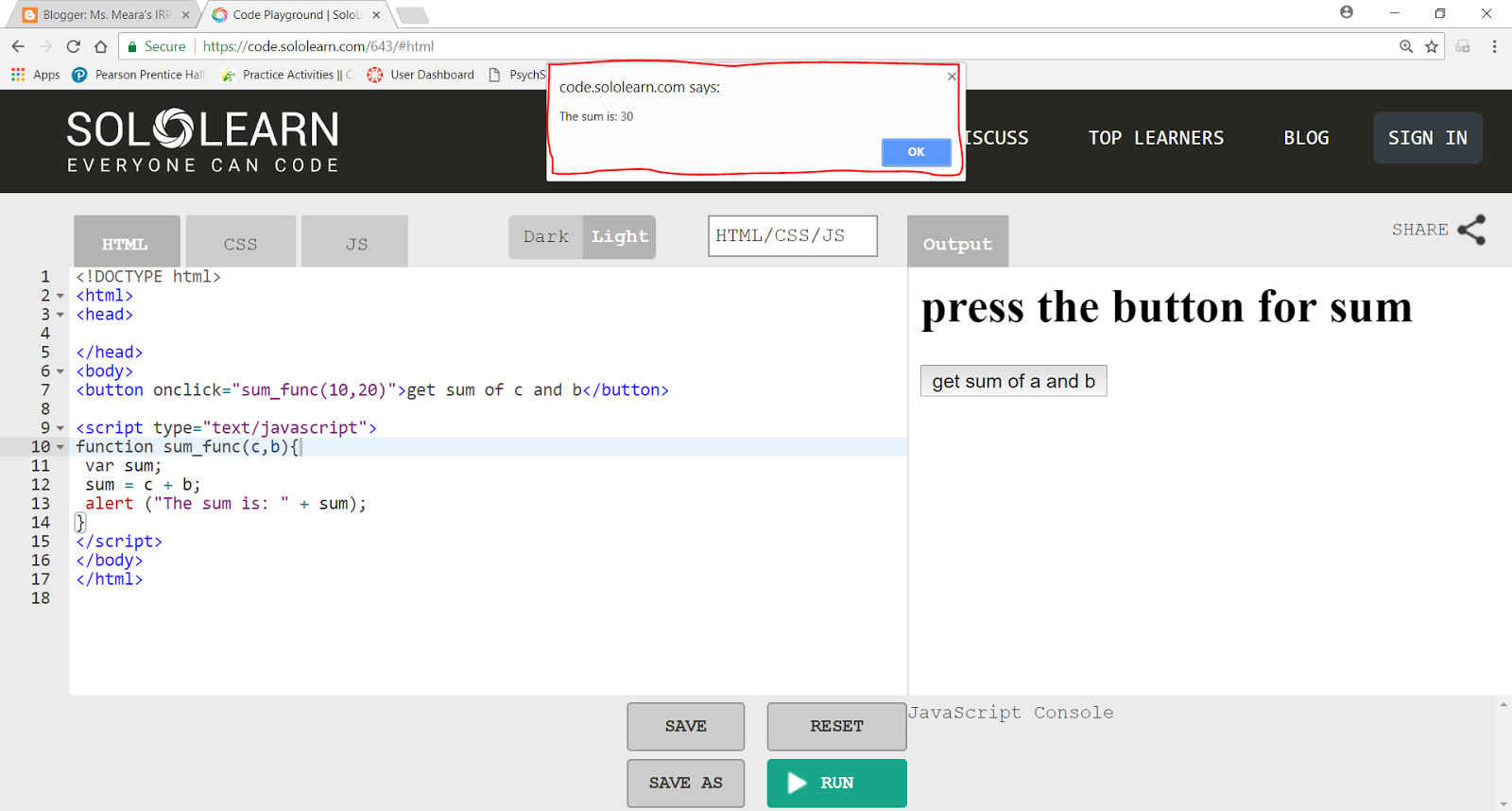1512x811 pixels.
Task: Collapse the head tag on line 3
Action: 60,315
